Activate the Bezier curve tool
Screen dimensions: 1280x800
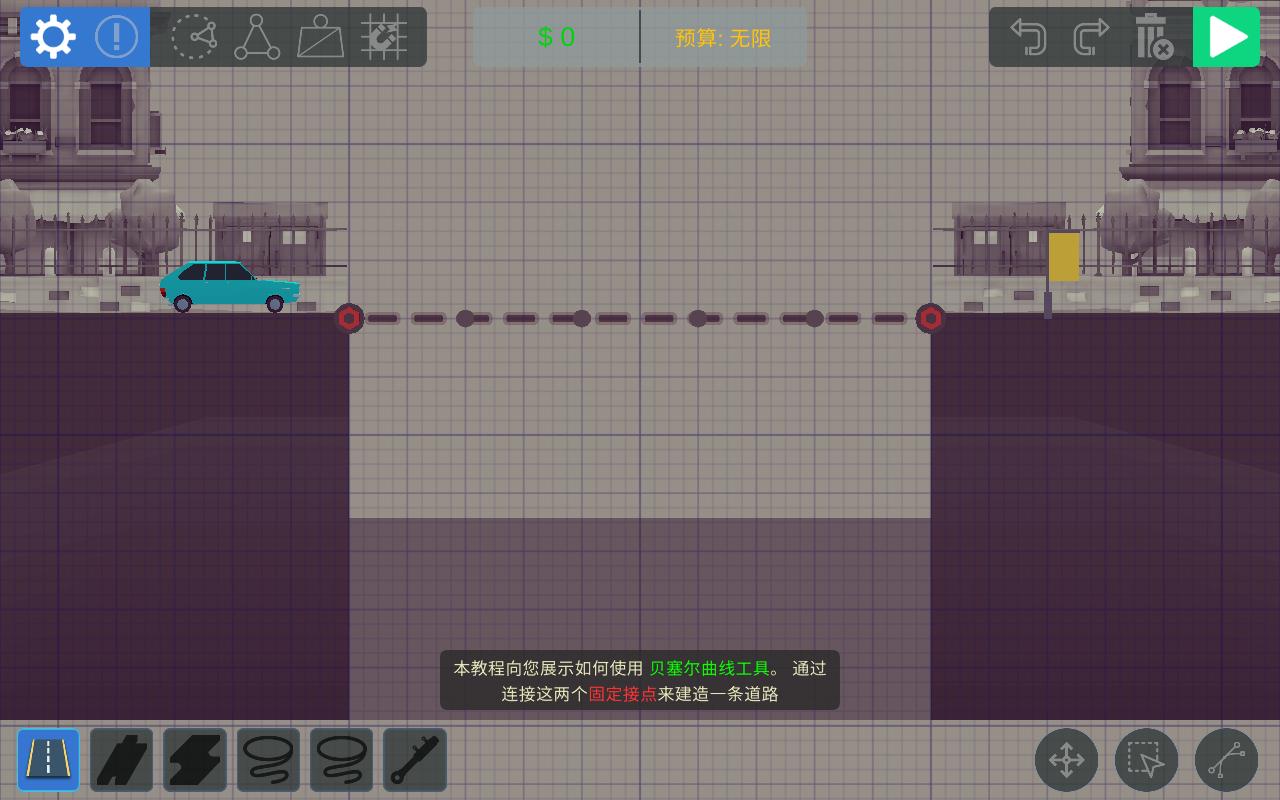1226,760
